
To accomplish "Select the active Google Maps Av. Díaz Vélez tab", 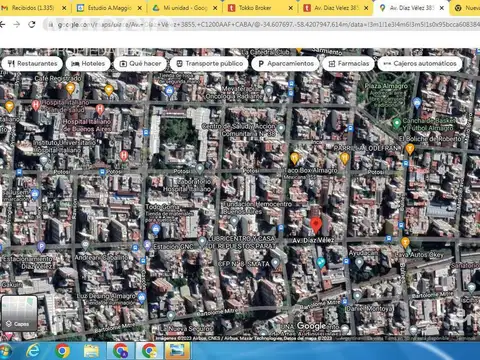I will 411,8.
